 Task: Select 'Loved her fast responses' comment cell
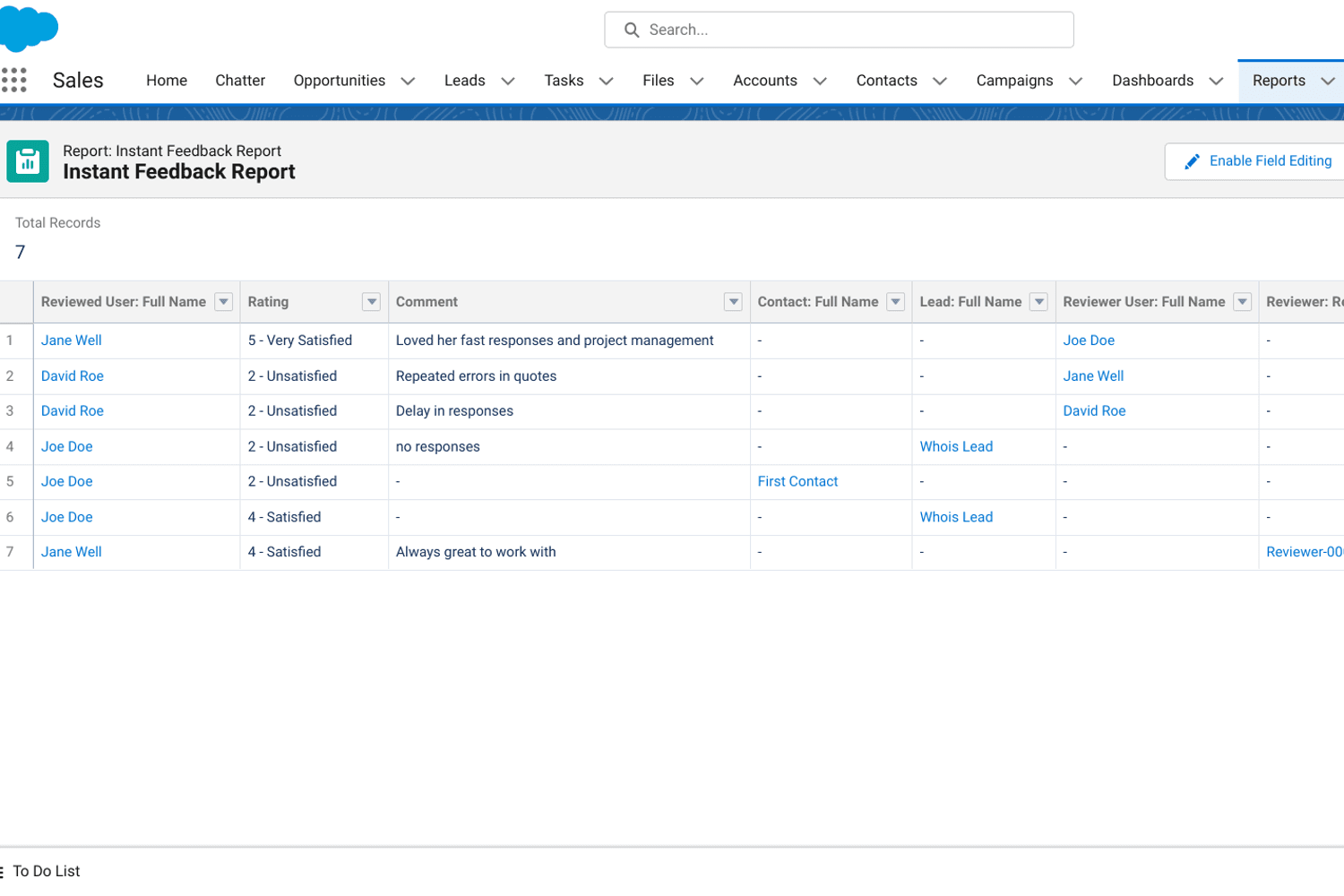click(570, 340)
